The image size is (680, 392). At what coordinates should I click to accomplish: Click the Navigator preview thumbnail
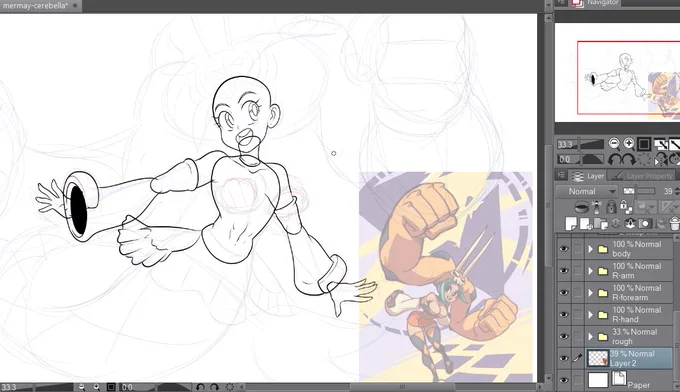(617, 72)
